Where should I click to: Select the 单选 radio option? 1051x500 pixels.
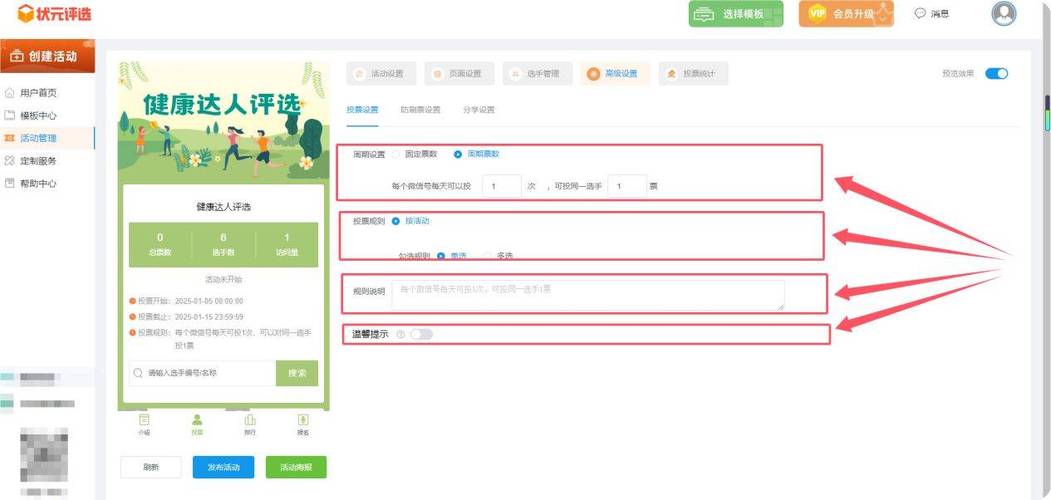(x=441, y=256)
